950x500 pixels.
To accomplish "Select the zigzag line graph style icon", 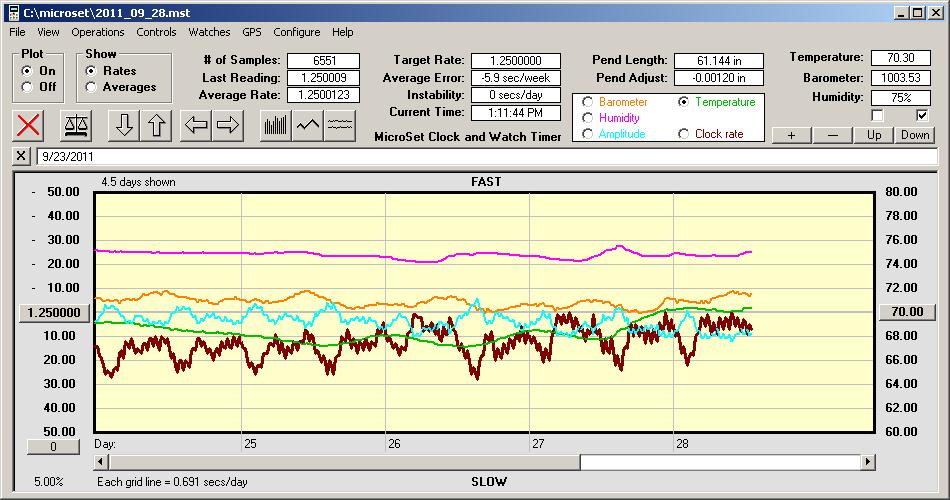I will pyautogui.click(x=308, y=125).
